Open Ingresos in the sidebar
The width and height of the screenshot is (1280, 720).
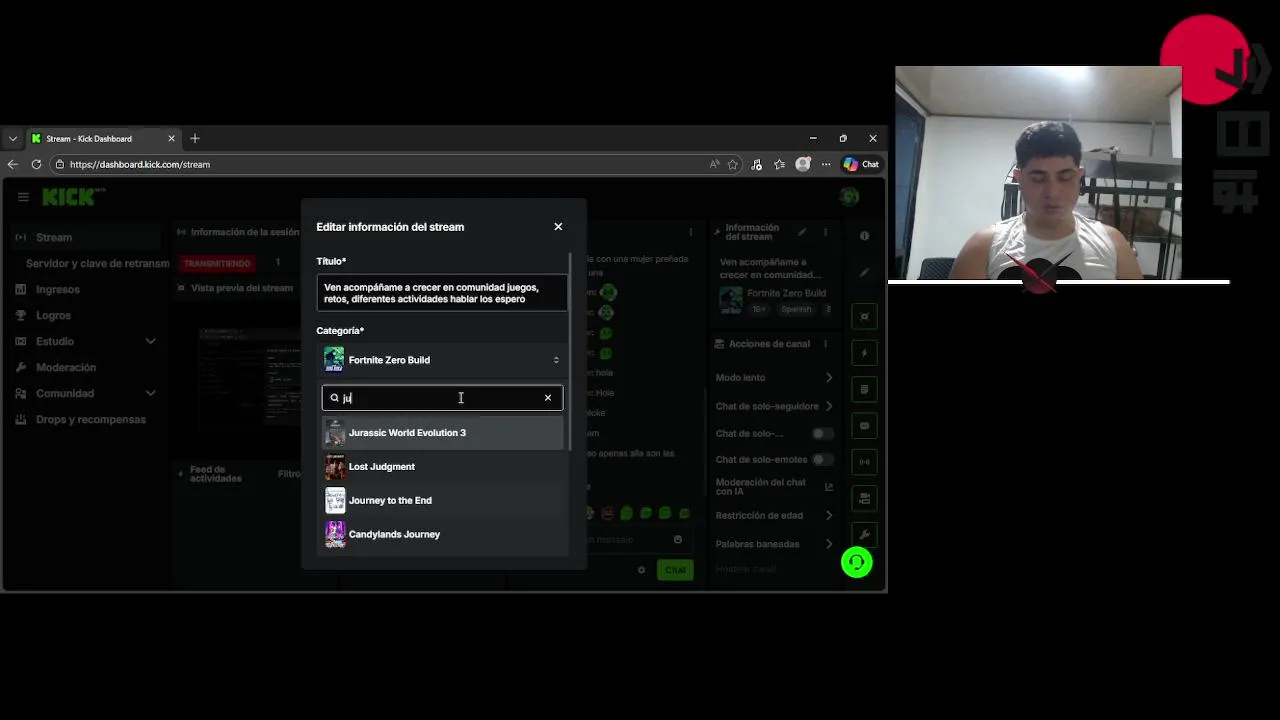click(85, 289)
